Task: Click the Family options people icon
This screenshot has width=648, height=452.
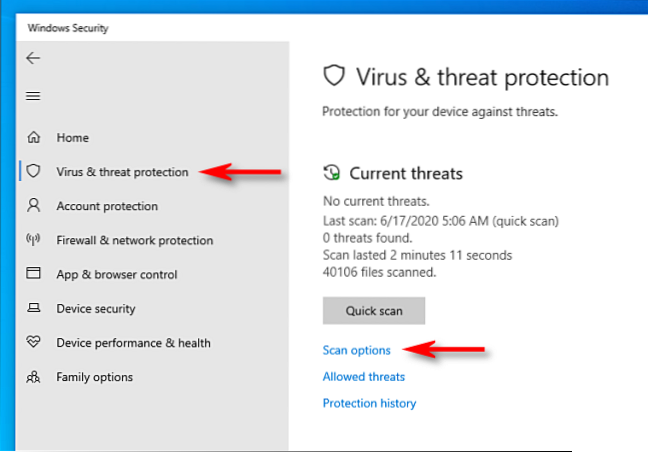Action: click(34, 377)
